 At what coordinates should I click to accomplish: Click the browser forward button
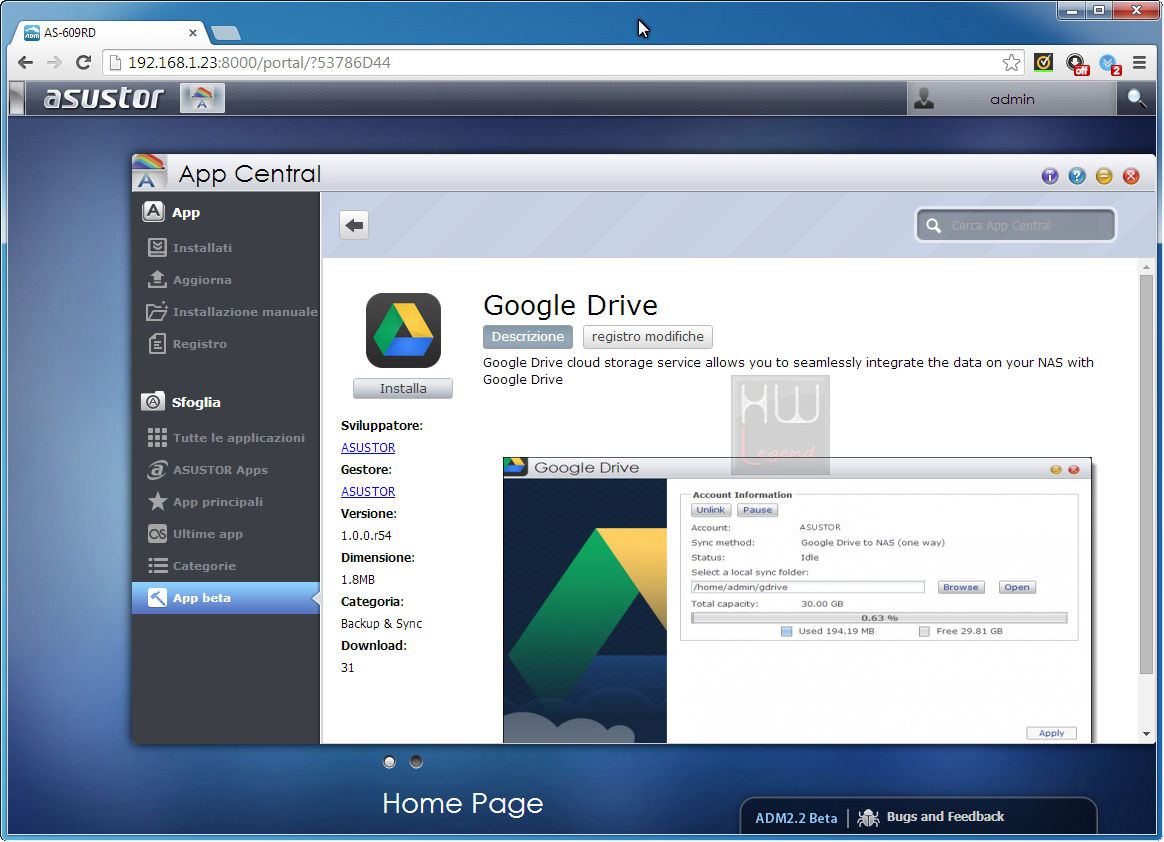coord(53,62)
